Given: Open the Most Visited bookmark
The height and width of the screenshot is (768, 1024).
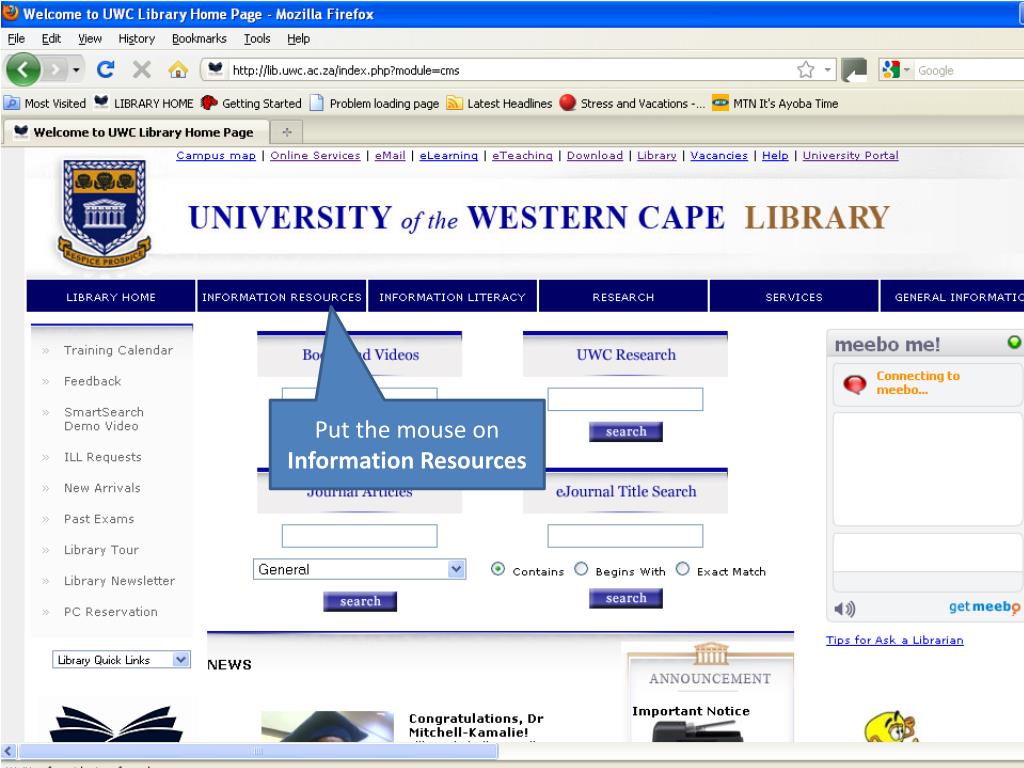Looking at the screenshot, I should pos(45,103).
